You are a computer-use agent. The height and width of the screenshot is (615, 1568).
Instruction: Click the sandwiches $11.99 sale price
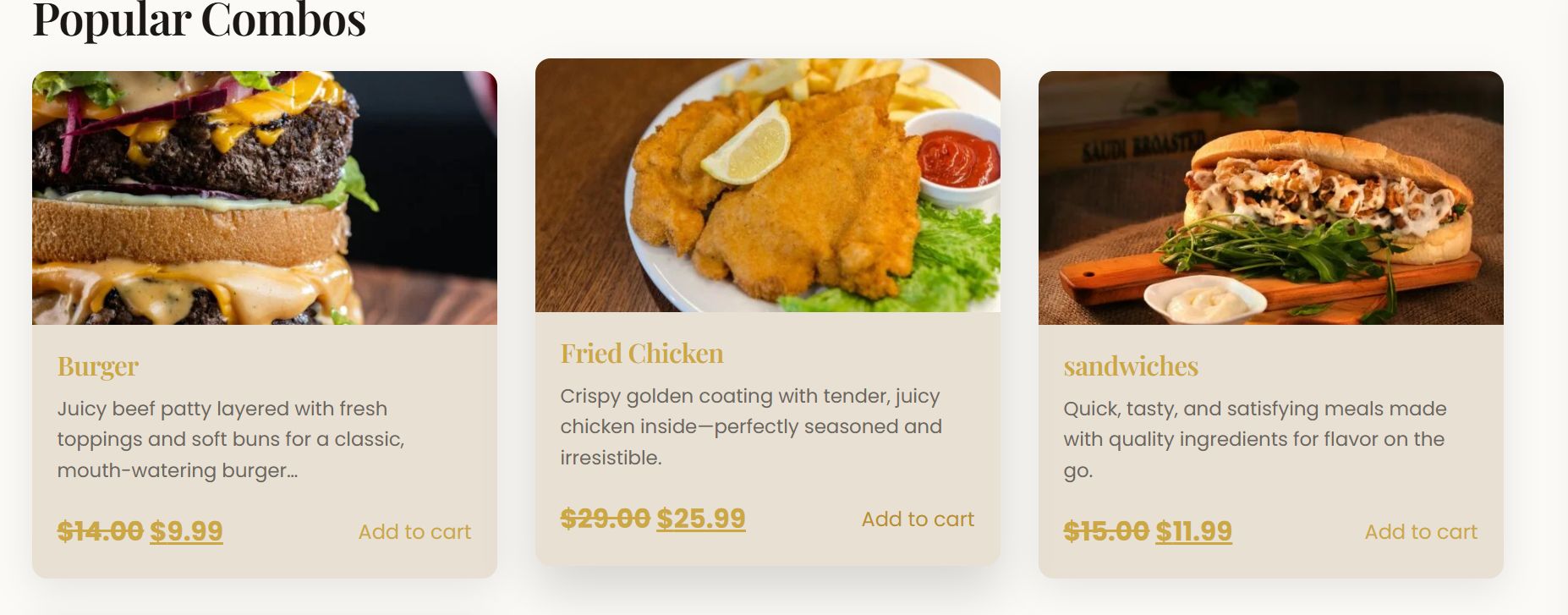coord(1194,531)
